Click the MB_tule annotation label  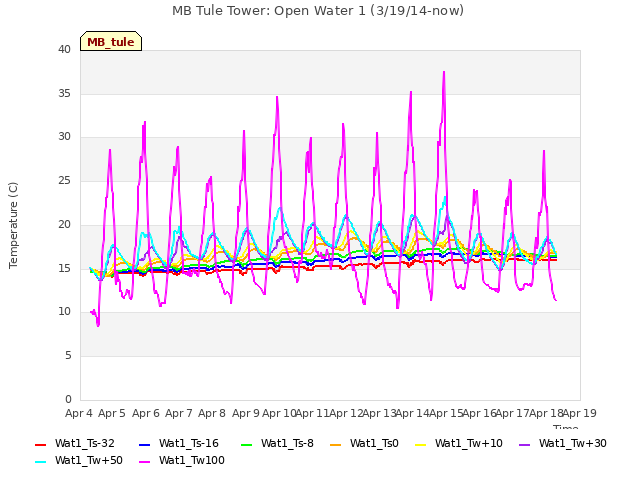point(111,42)
